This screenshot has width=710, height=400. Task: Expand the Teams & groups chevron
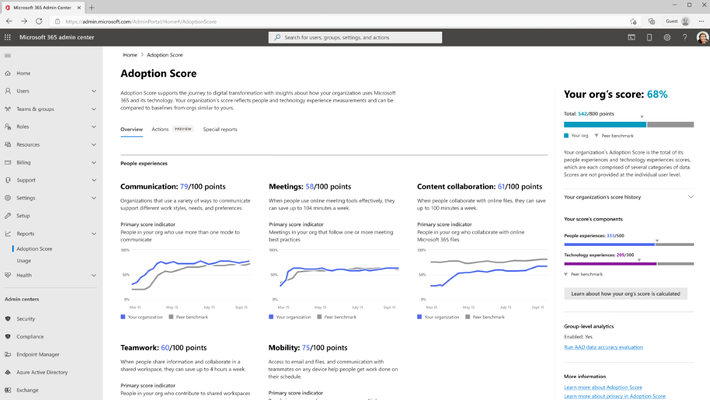[94, 109]
